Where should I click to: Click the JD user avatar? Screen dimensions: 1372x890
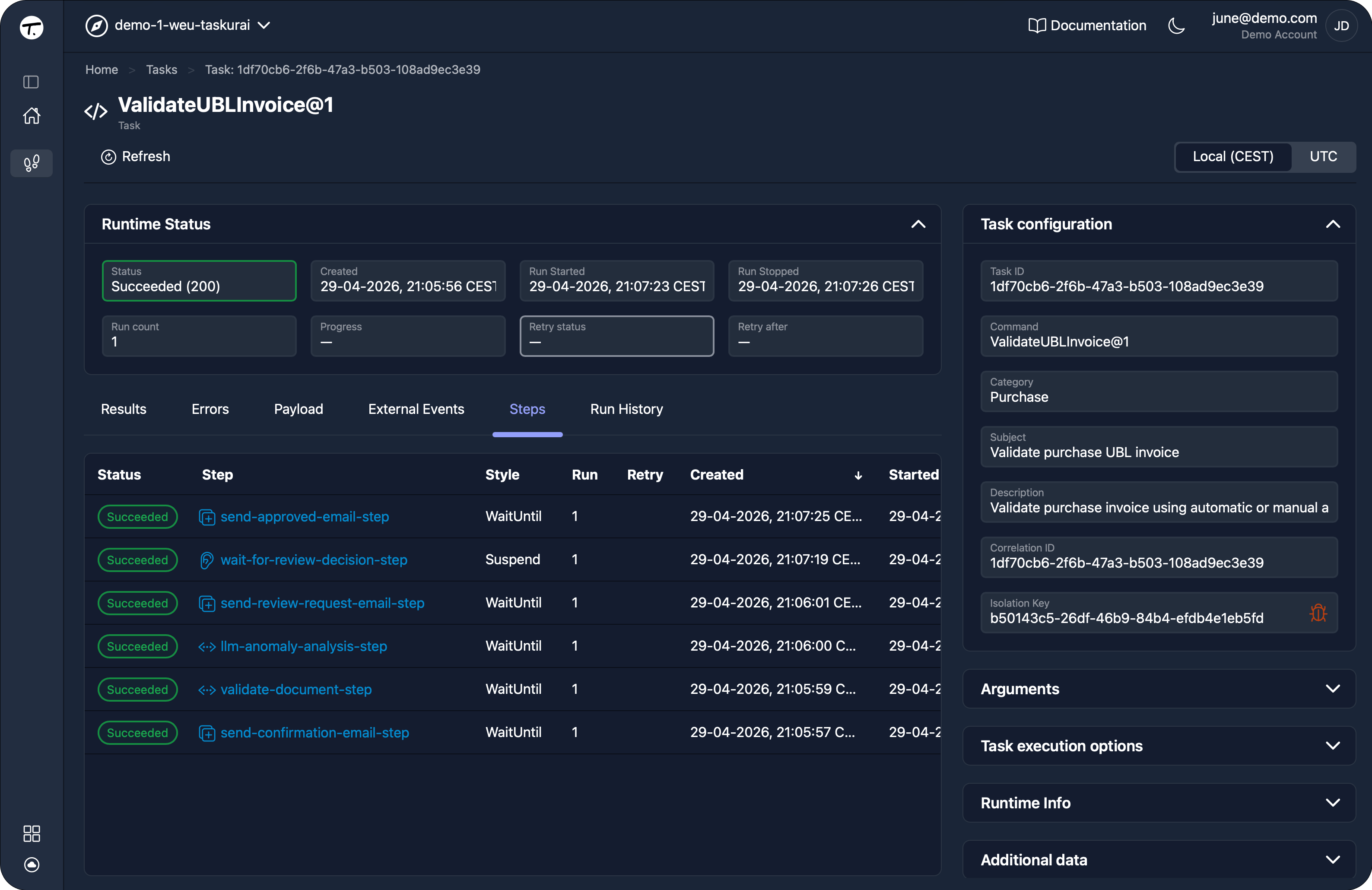pyautogui.click(x=1341, y=26)
